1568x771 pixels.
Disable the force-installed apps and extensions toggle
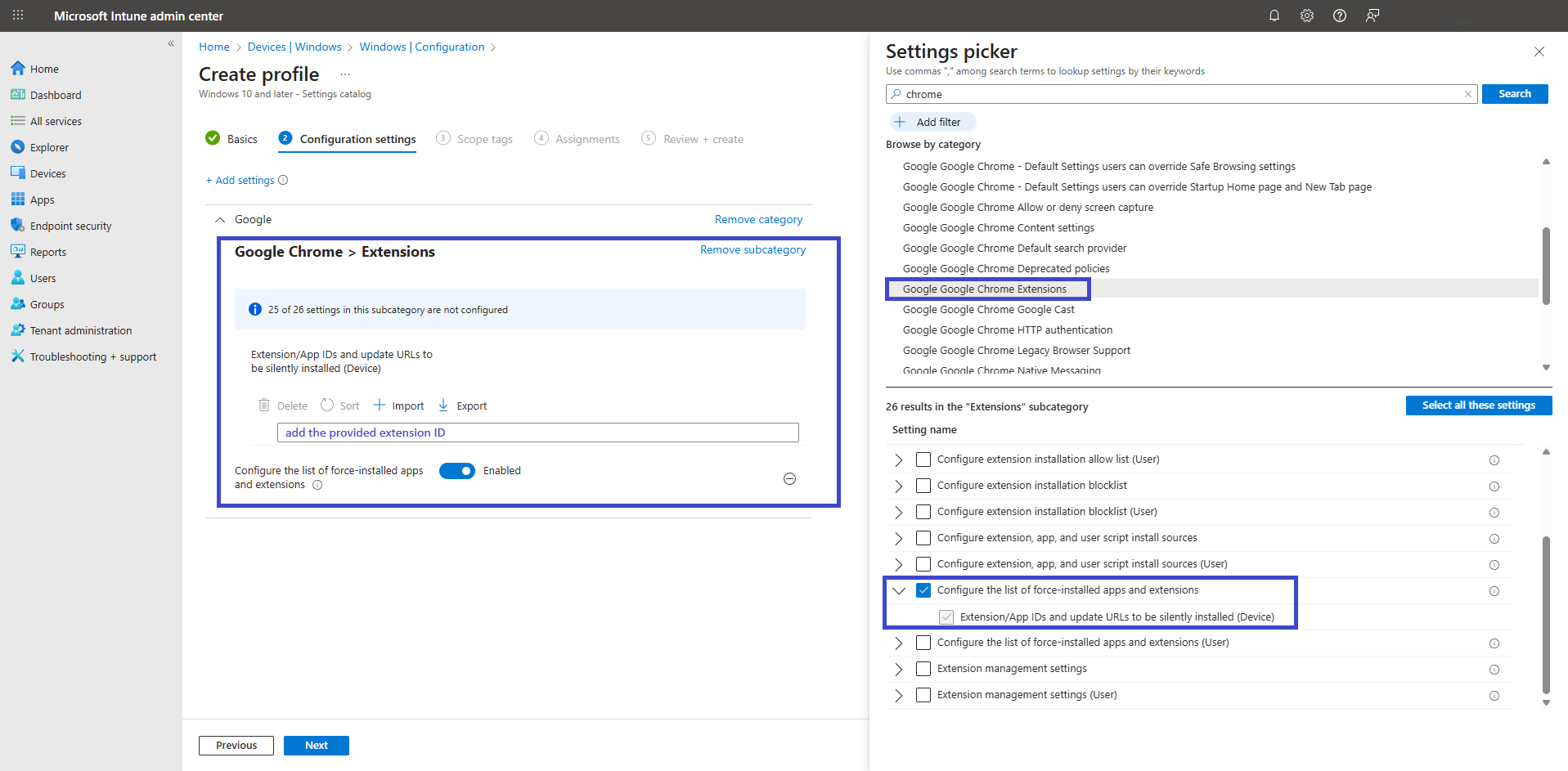457,471
